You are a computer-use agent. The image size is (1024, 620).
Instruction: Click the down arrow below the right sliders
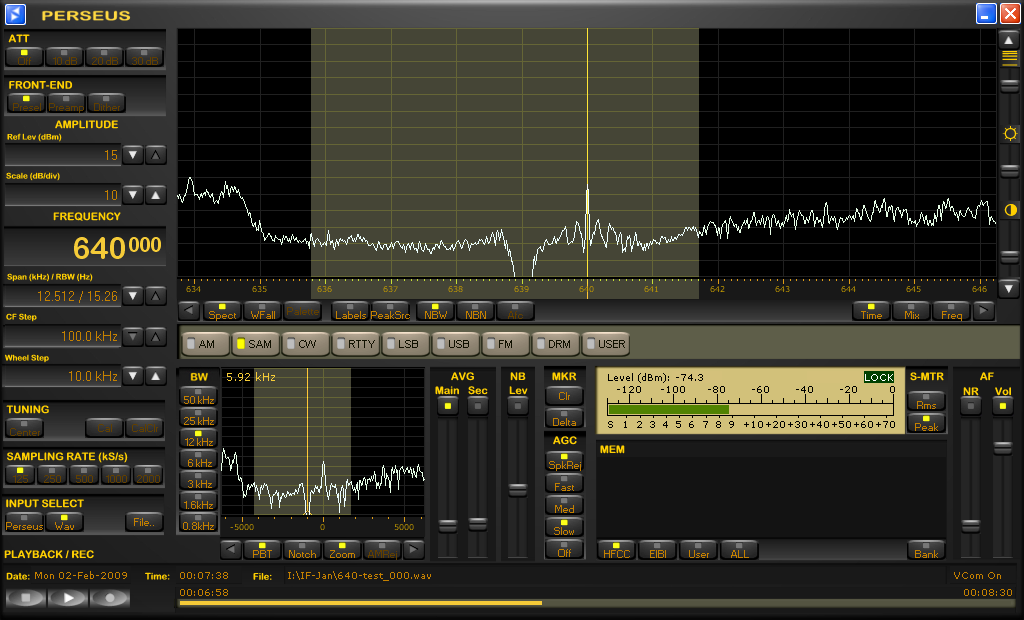(x=1009, y=287)
